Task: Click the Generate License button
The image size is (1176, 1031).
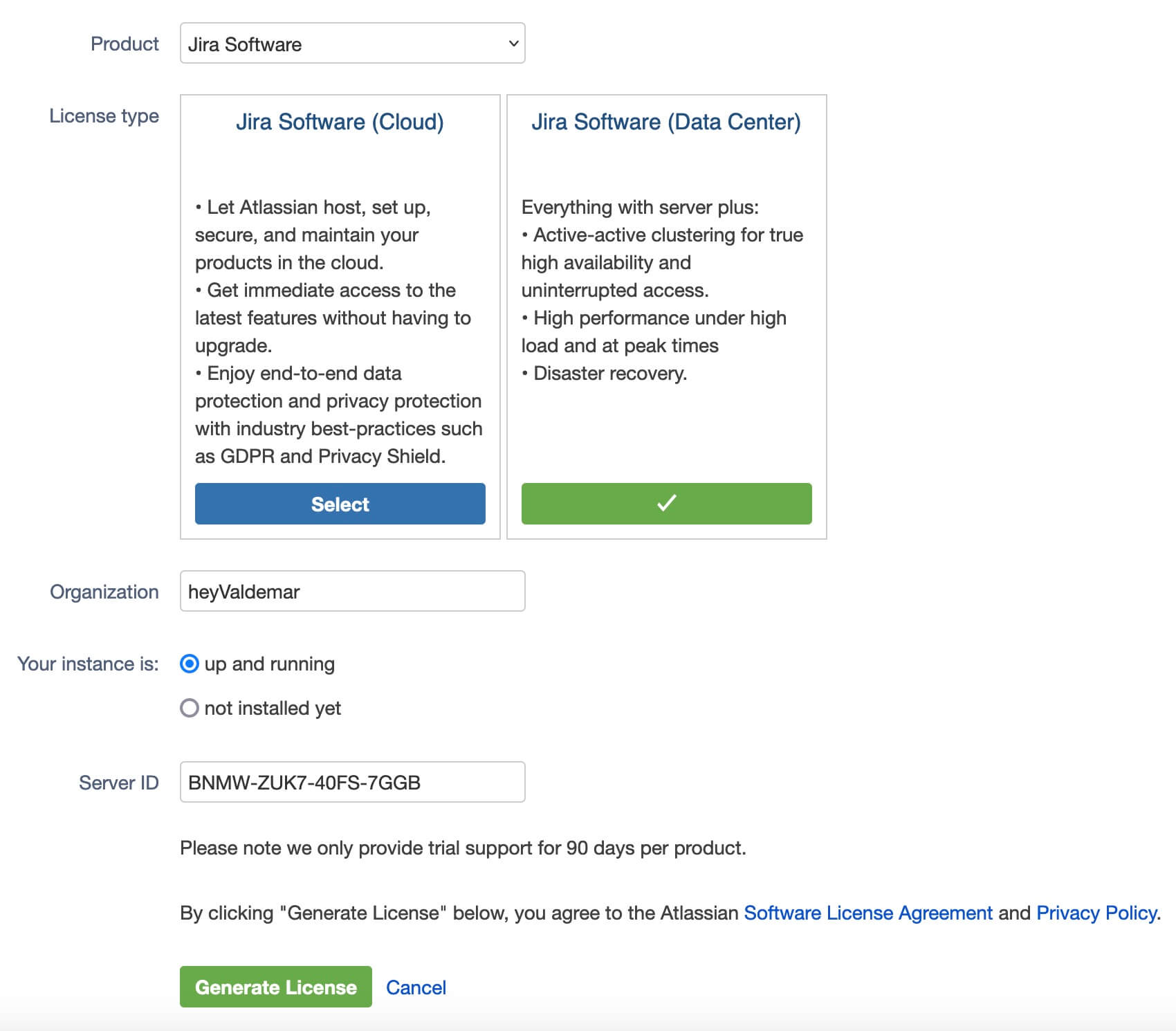Action: pyautogui.click(x=275, y=987)
